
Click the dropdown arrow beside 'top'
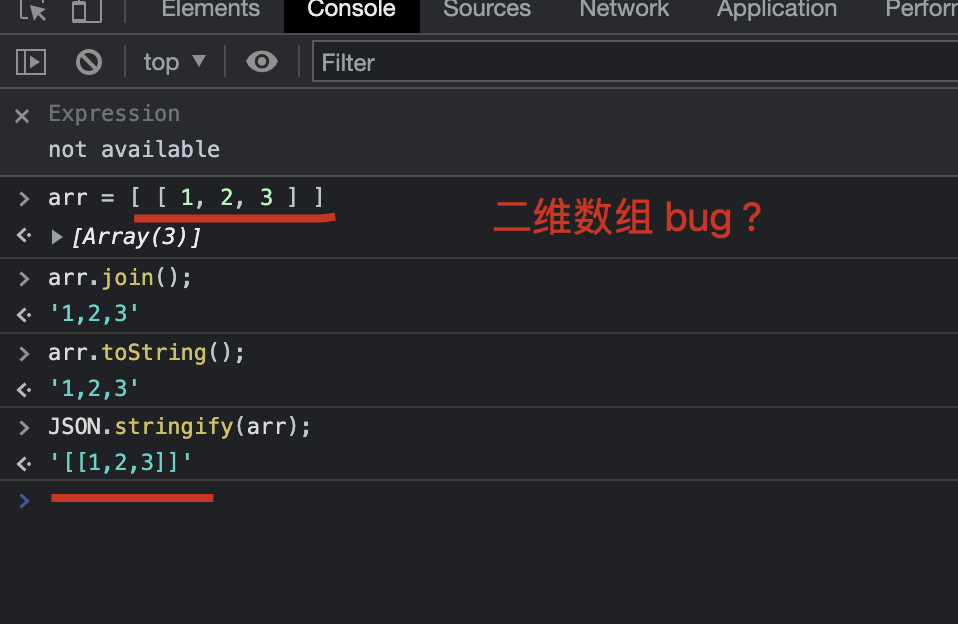197,61
